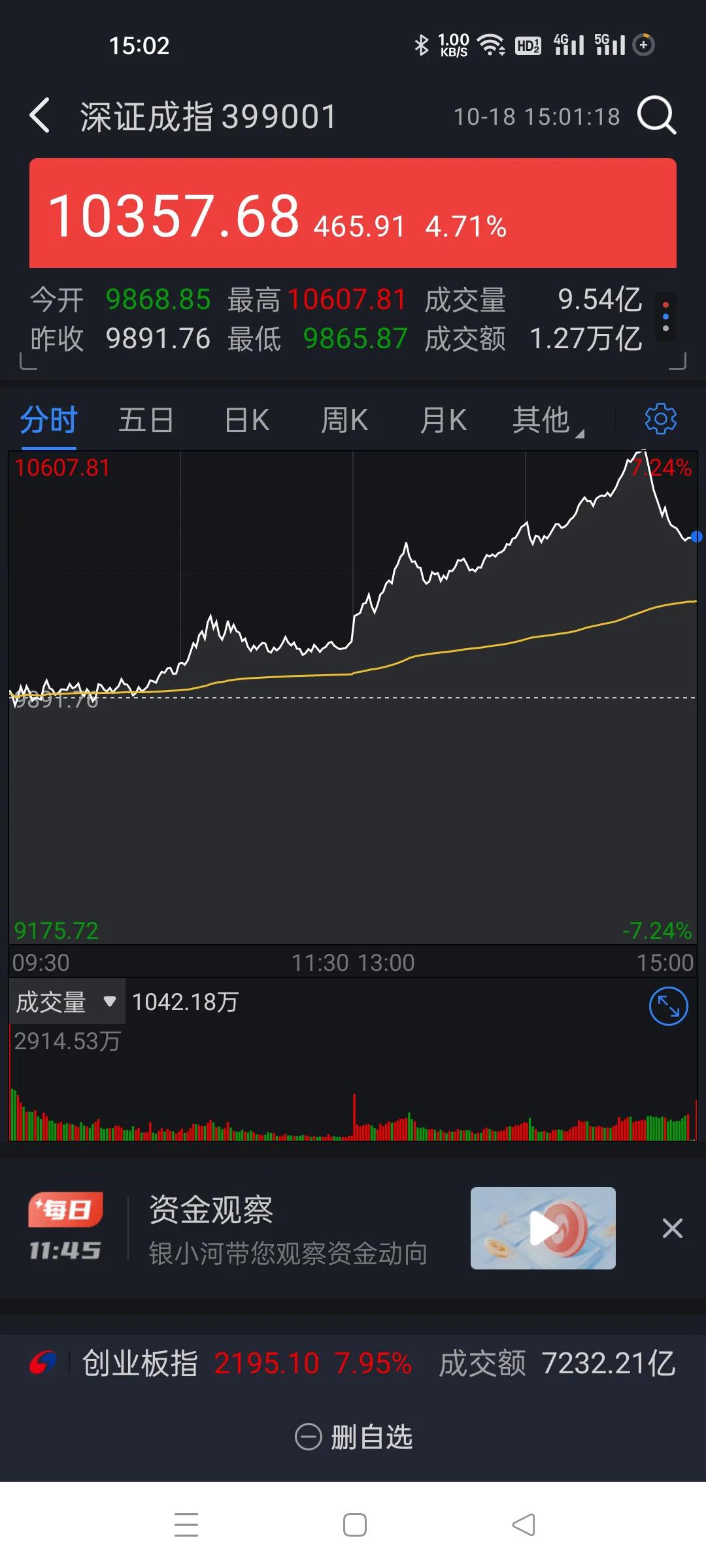Tap the title 深证成指 399001
This screenshot has width=706, height=1568.
(x=209, y=117)
